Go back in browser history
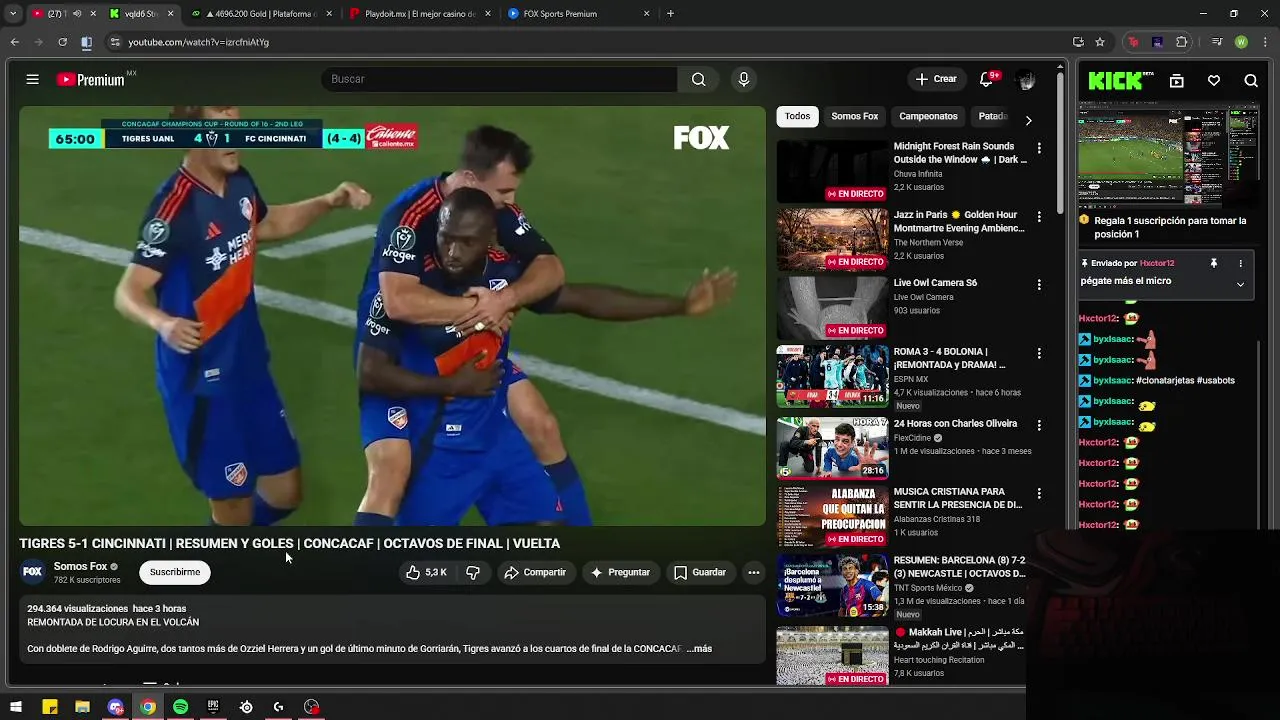The image size is (1280, 720). pos(14,42)
